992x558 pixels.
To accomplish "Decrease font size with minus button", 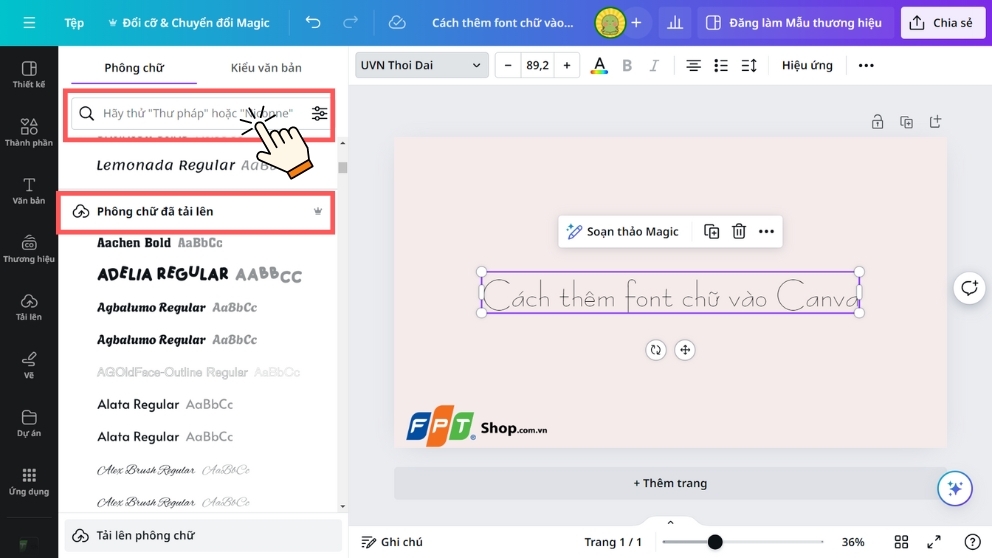I will pyautogui.click(x=508, y=65).
